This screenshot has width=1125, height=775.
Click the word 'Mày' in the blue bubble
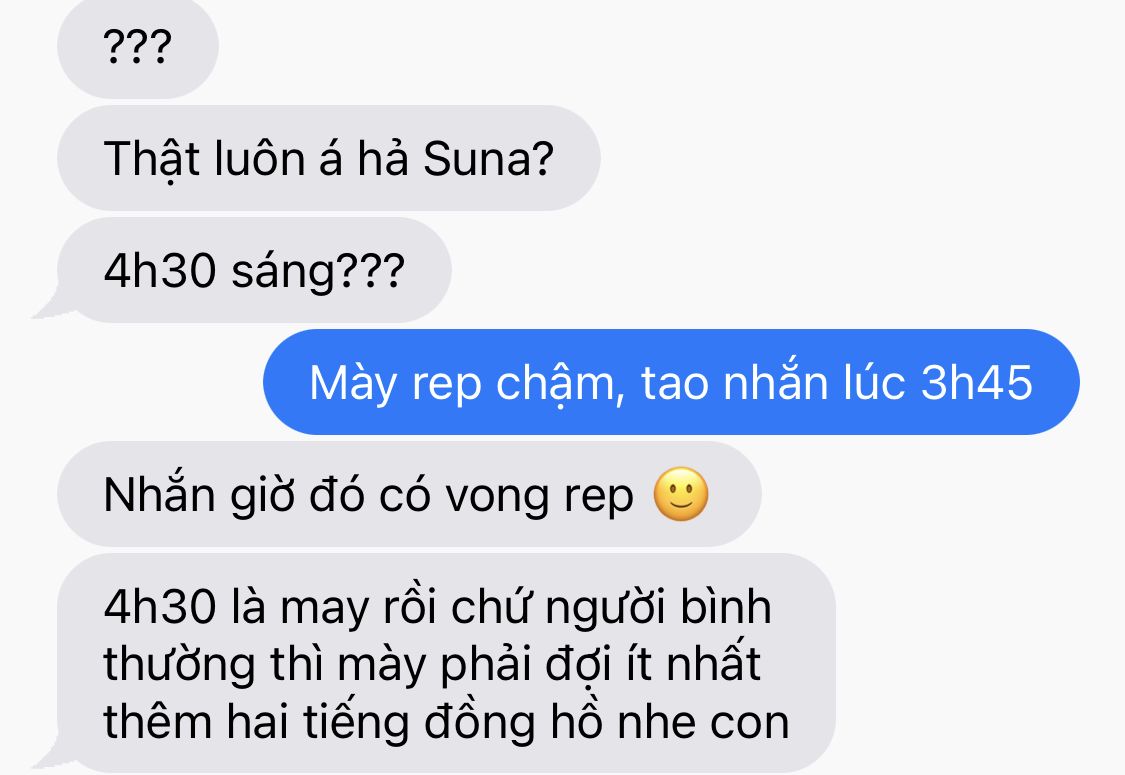pyautogui.click(x=352, y=384)
